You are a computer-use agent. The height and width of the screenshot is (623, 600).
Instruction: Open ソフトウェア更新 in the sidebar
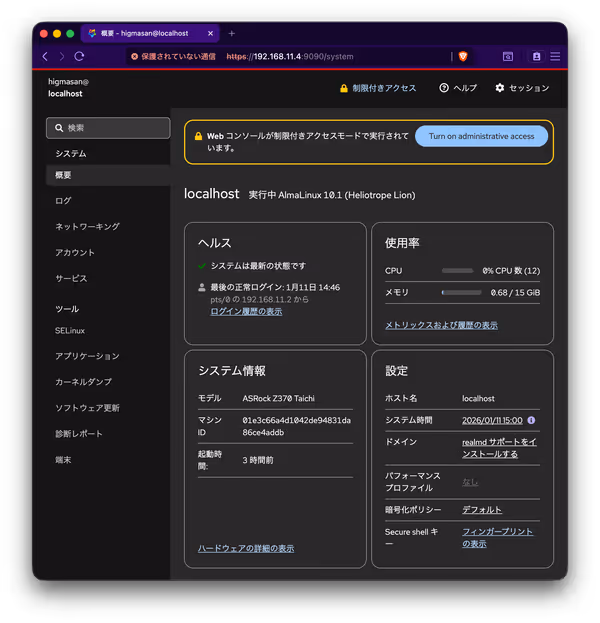87,408
